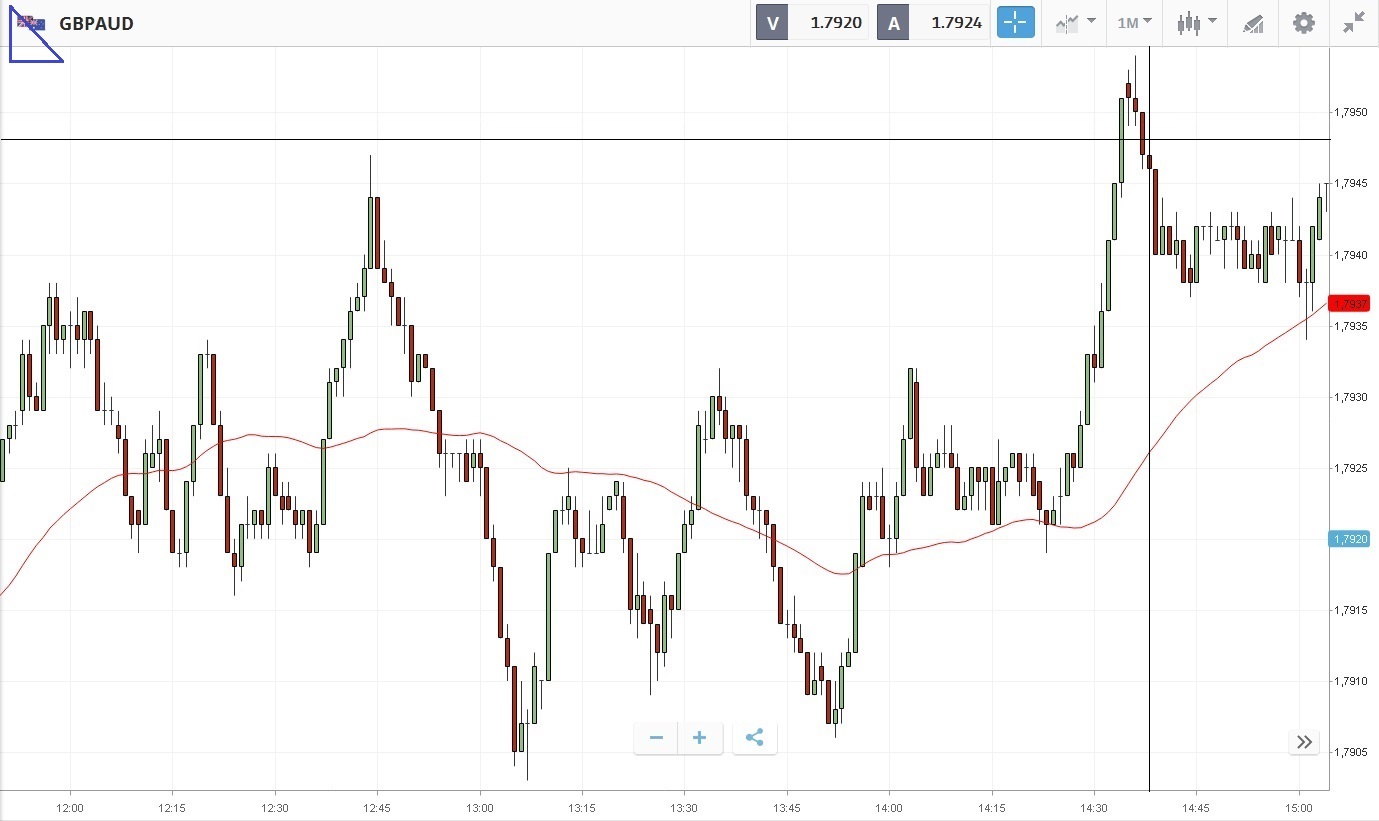Click the 12:45 time axis label

(x=377, y=807)
